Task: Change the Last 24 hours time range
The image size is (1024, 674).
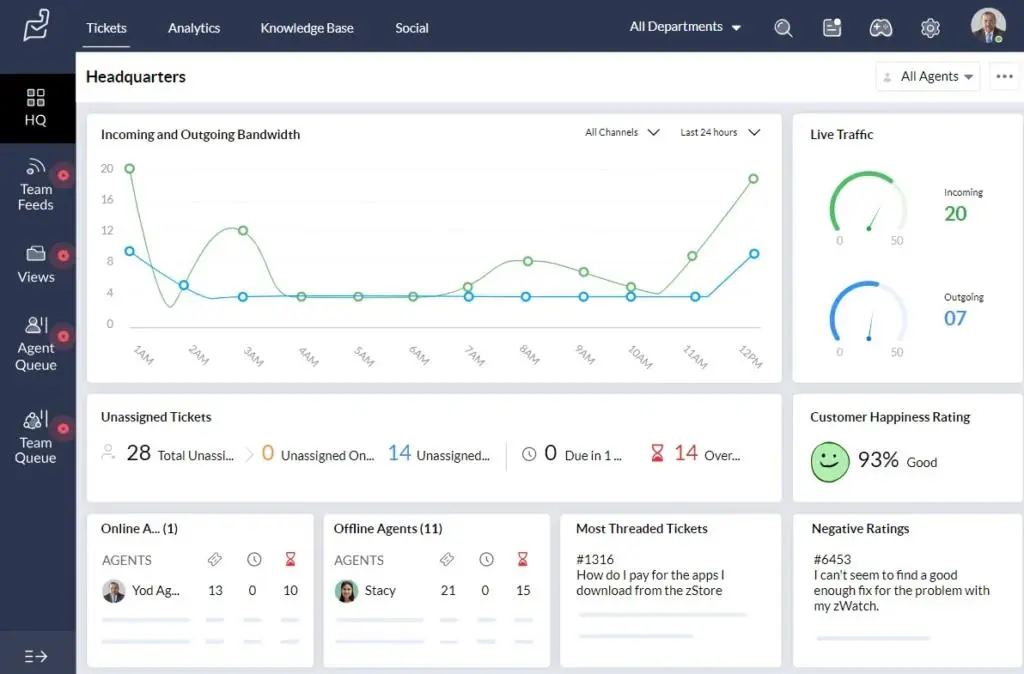Action: tap(718, 131)
